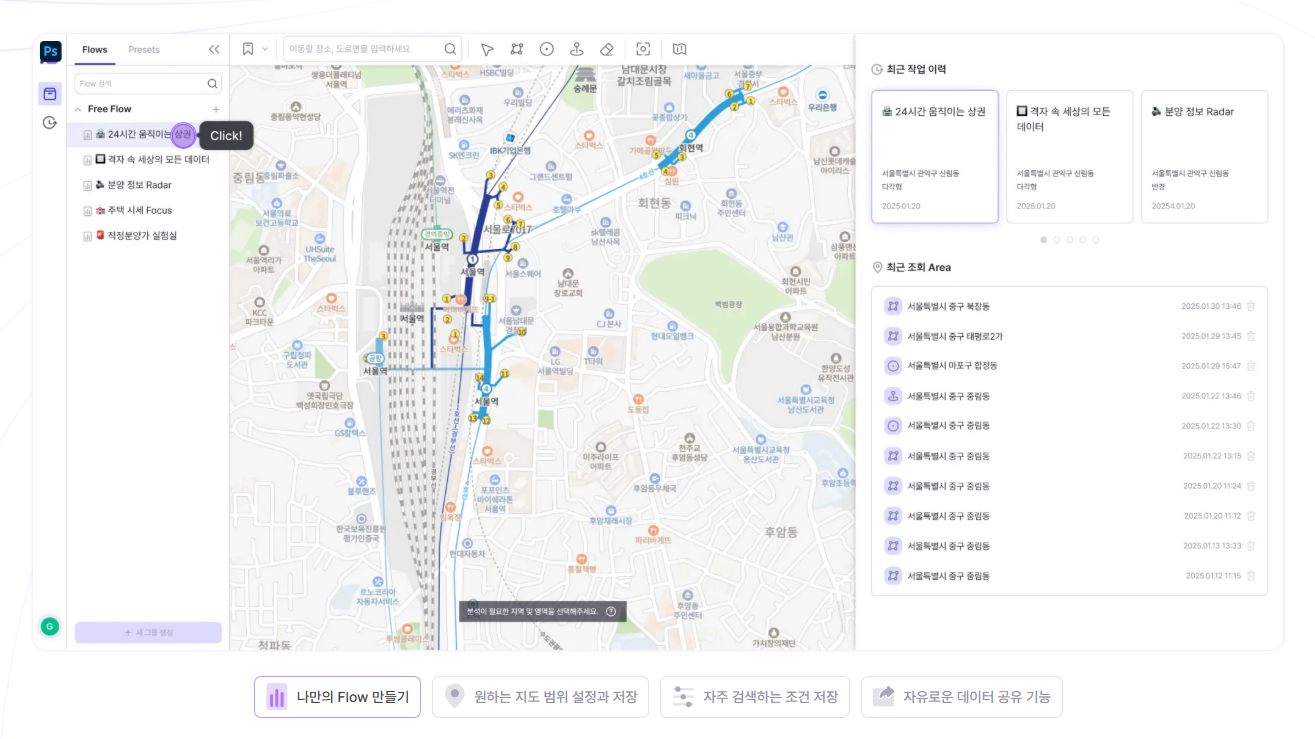Image resolution: width=1315 pixels, height=739 pixels.
Task: Select the 나만의 Flow 만들기 tab
Action: point(338,697)
